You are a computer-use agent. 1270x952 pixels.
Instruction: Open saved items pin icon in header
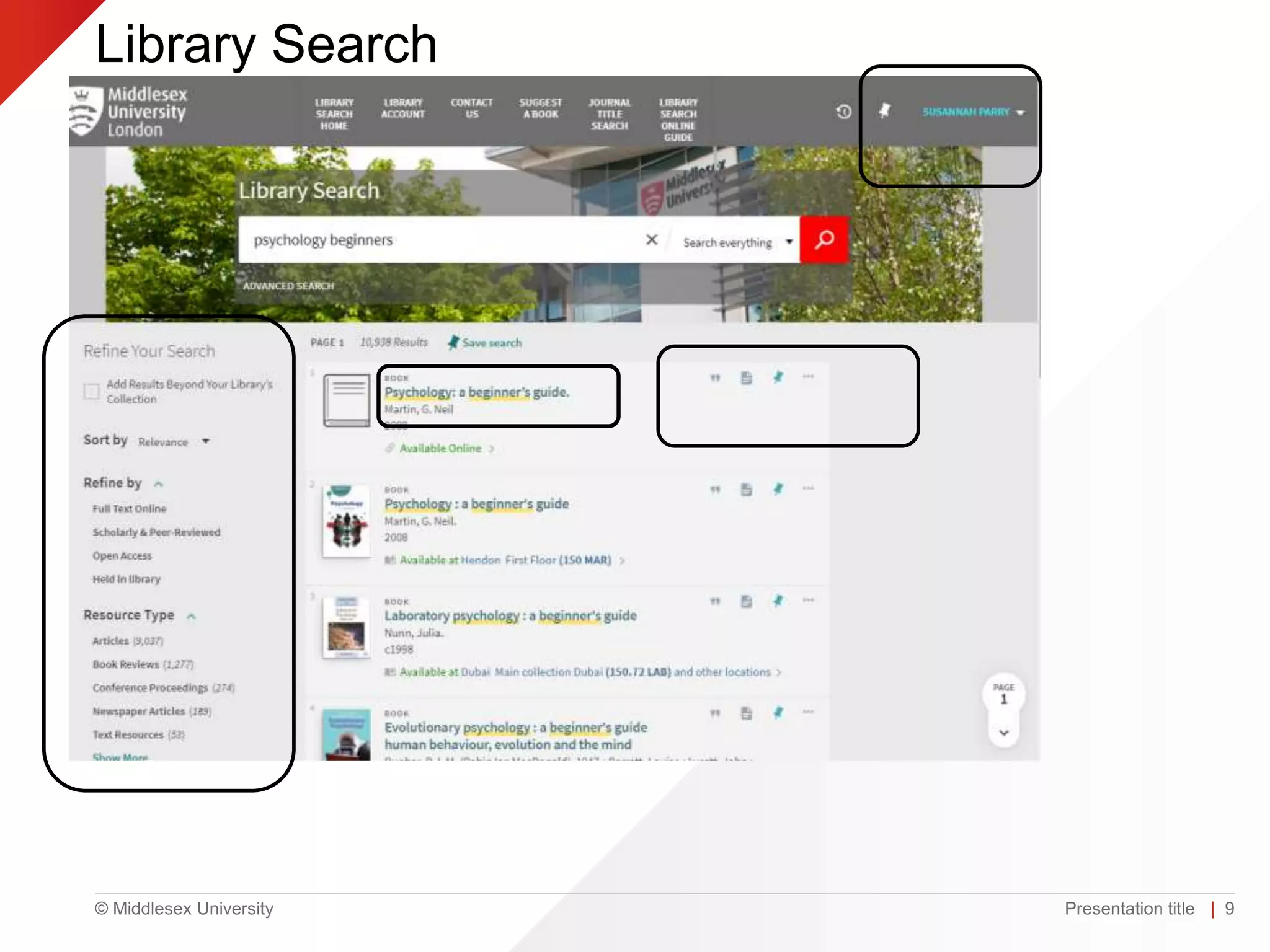(885, 111)
